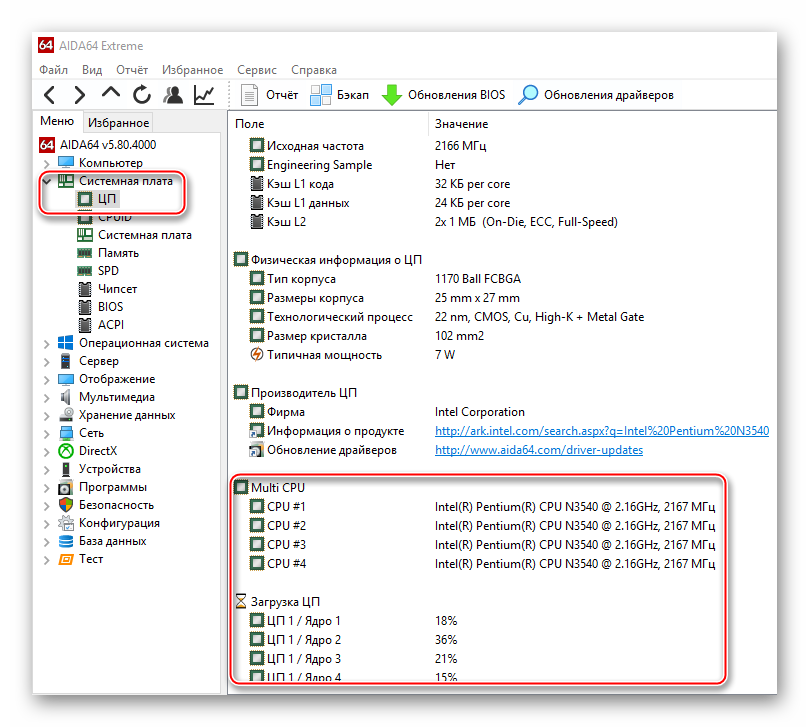Click the Forward navigation arrow
This screenshot has height=727, width=809.
click(80, 95)
